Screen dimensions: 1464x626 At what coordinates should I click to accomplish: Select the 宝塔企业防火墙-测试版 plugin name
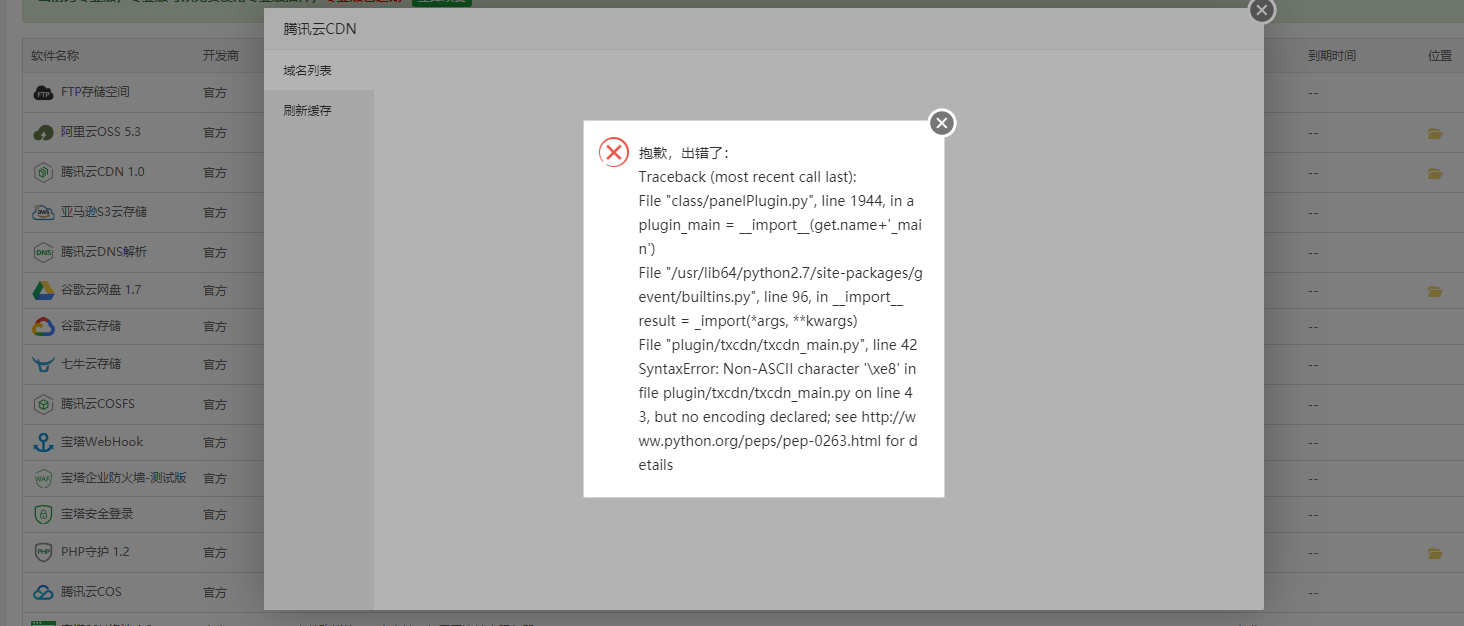(124, 478)
